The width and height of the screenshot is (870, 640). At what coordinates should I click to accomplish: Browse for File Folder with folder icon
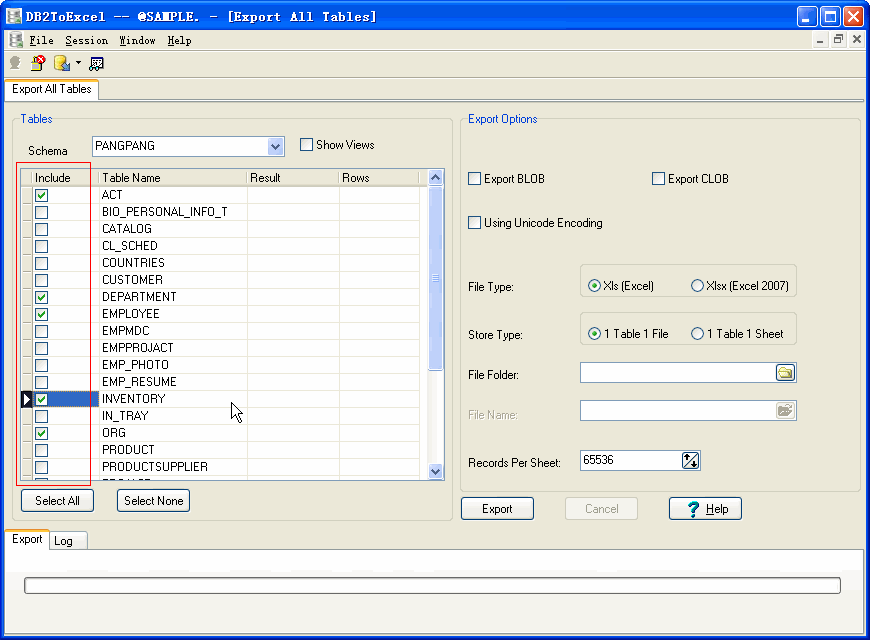tap(785, 372)
